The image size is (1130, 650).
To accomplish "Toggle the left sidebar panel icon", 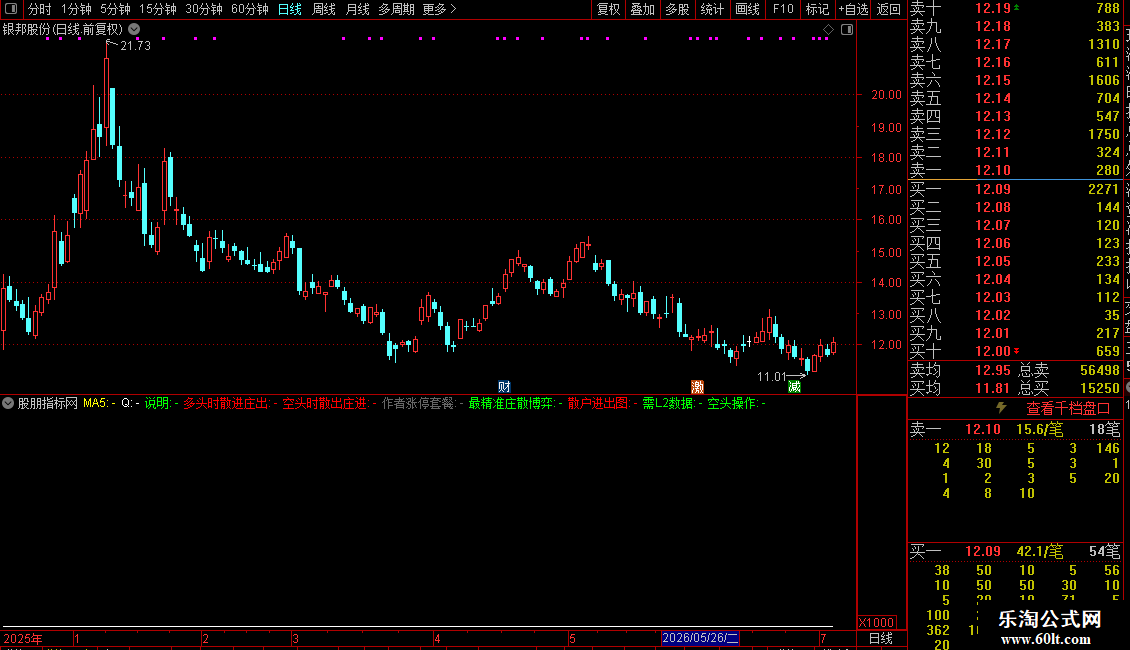I will [11, 9].
